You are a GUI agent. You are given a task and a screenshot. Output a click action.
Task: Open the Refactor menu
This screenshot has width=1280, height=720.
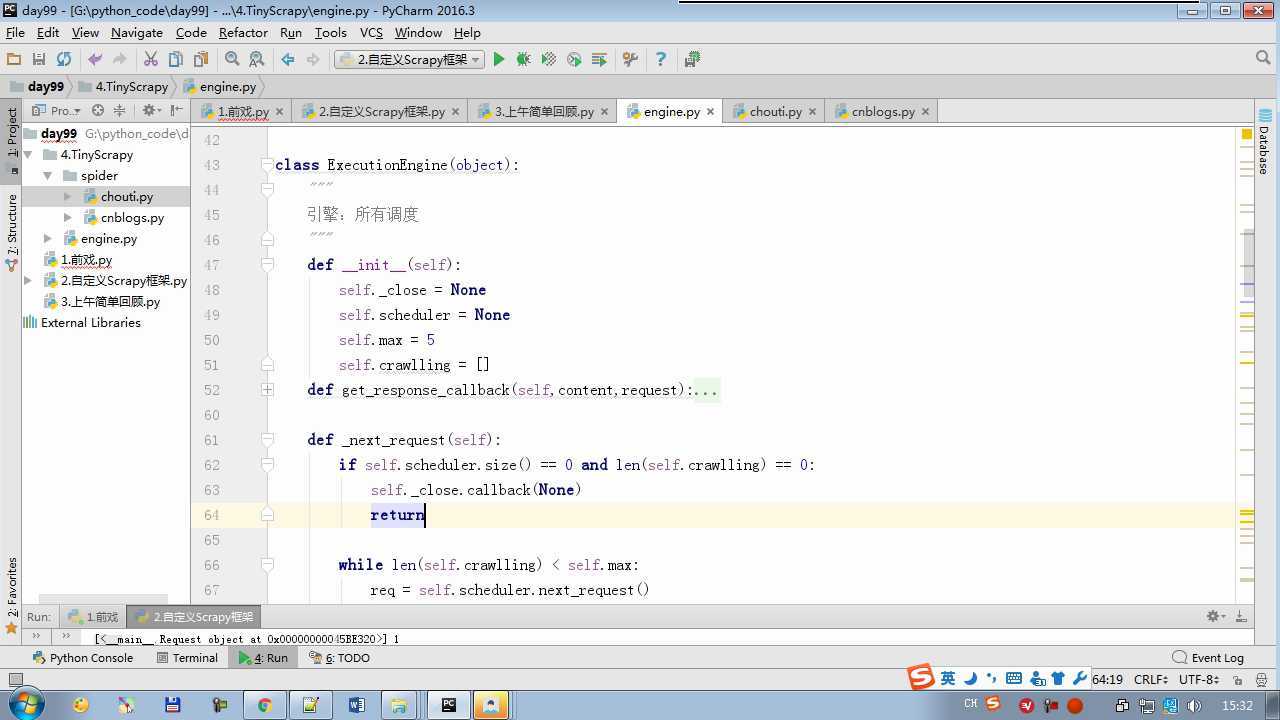point(243,32)
